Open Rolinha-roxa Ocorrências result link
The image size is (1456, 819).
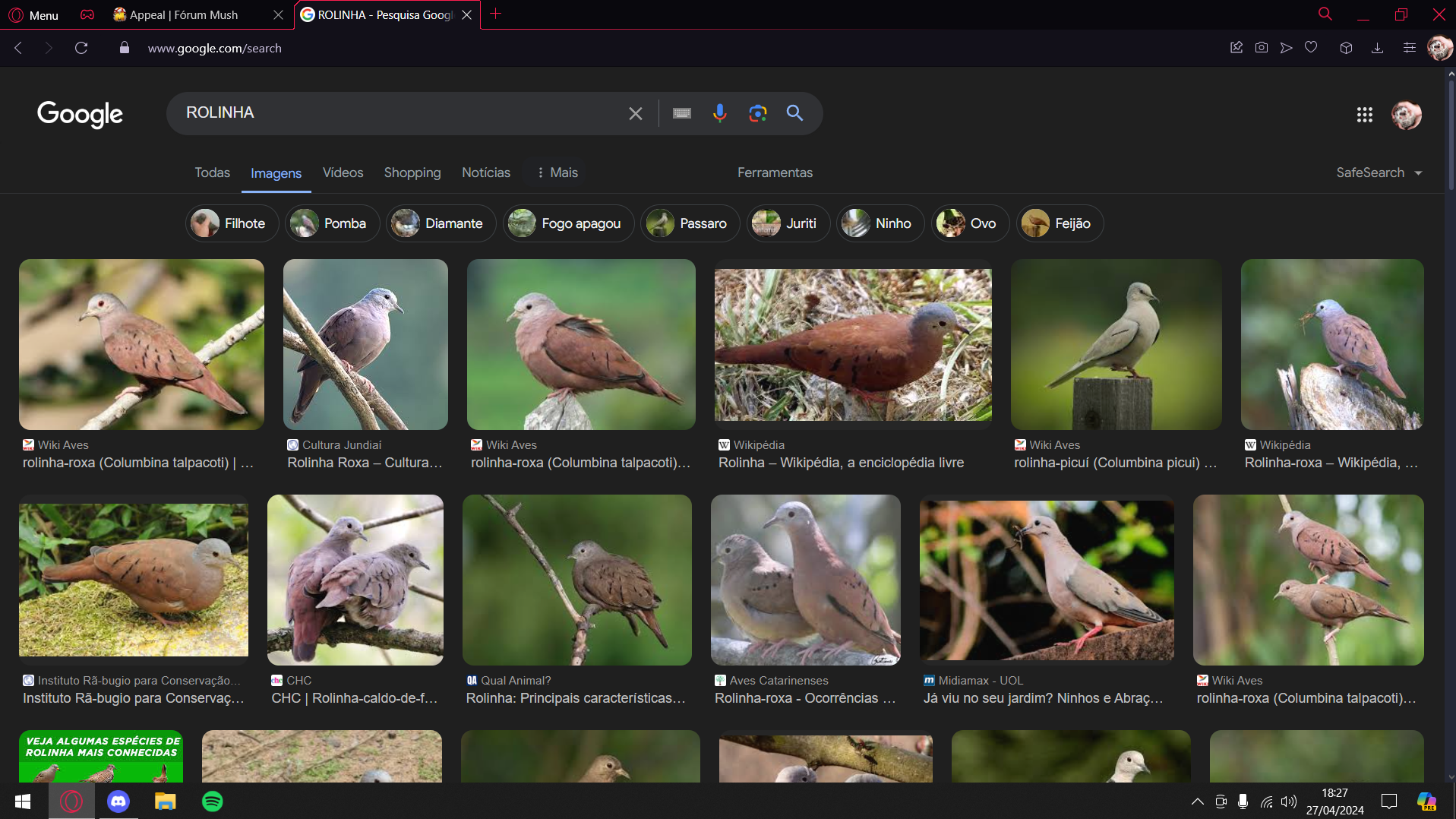click(805, 698)
